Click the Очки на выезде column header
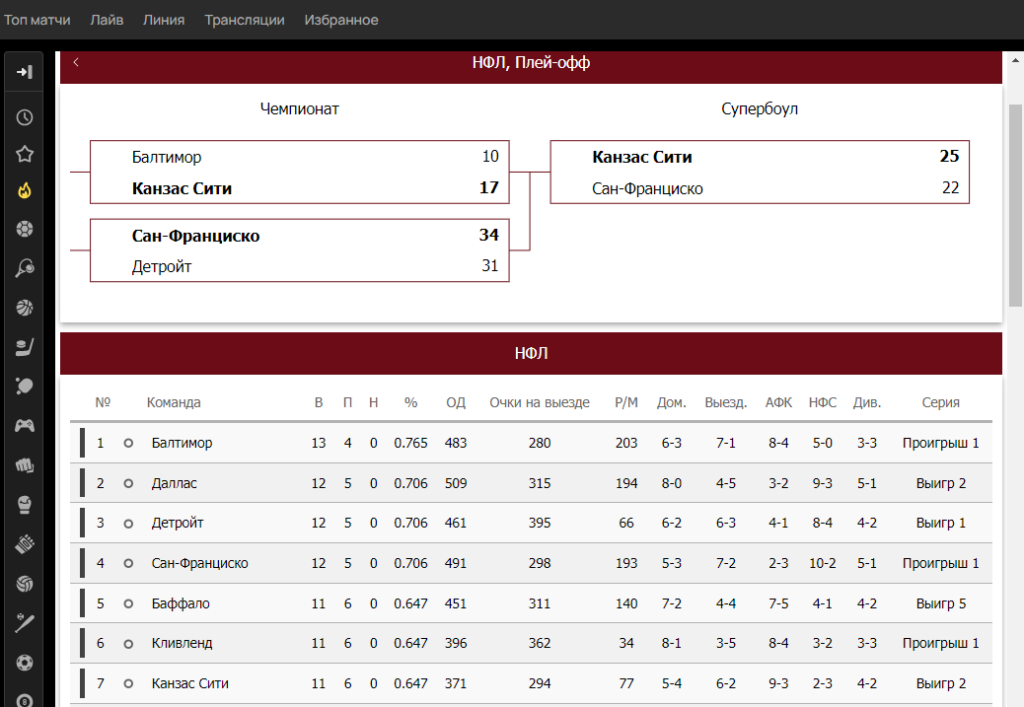The width and height of the screenshot is (1024, 707). pyautogui.click(x=539, y=402)
